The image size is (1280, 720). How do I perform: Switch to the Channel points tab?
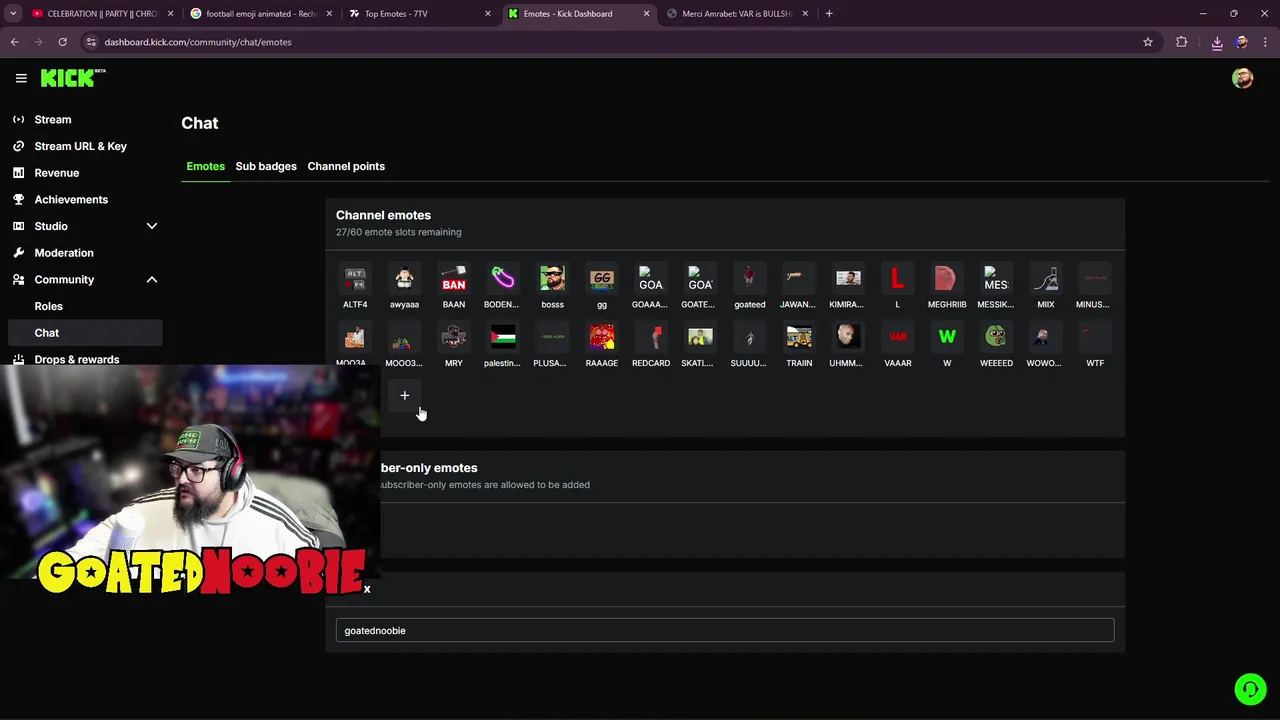pyautogui.click(x=346, y=166)
